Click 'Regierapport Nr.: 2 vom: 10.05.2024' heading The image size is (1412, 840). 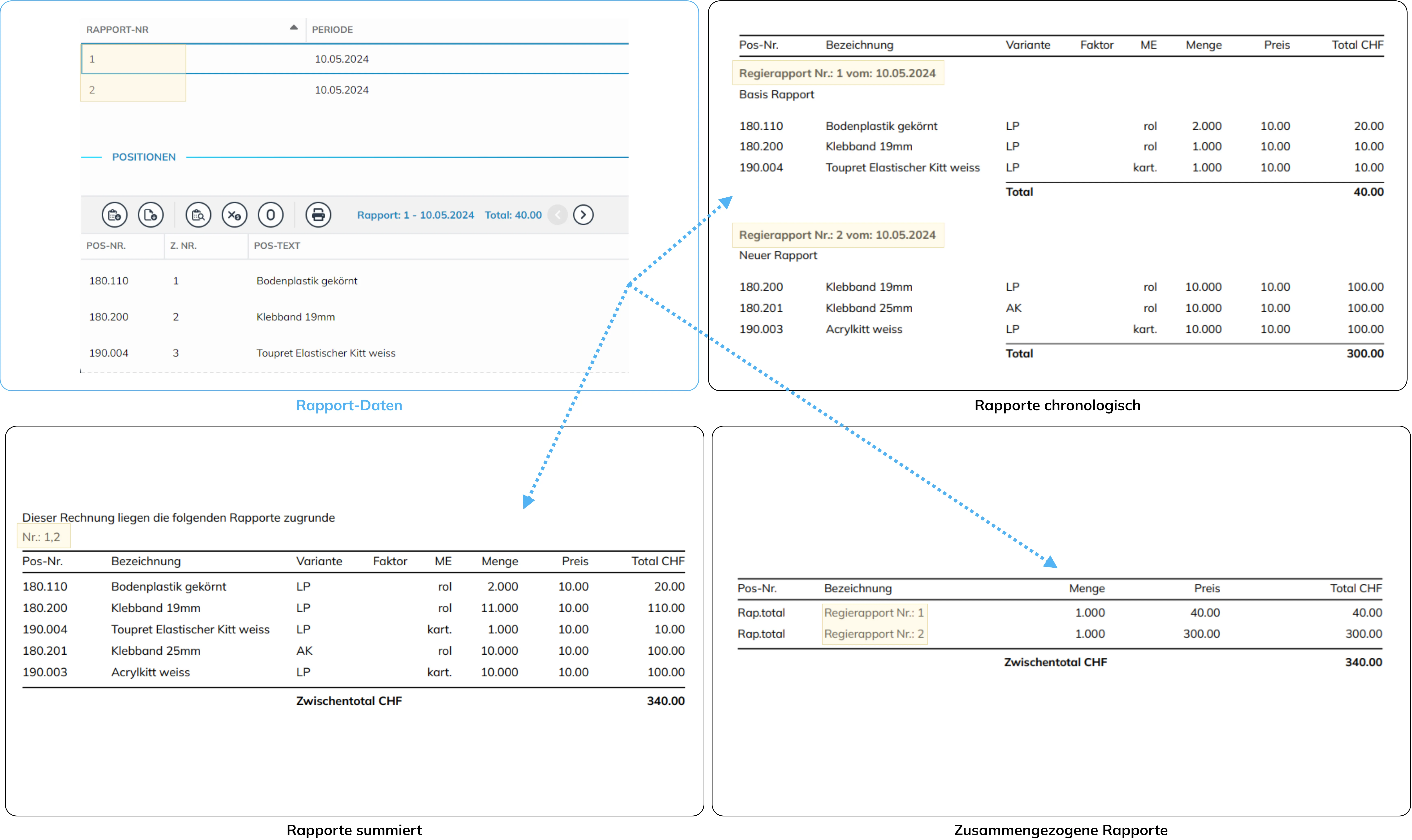[x=838, y=235]
